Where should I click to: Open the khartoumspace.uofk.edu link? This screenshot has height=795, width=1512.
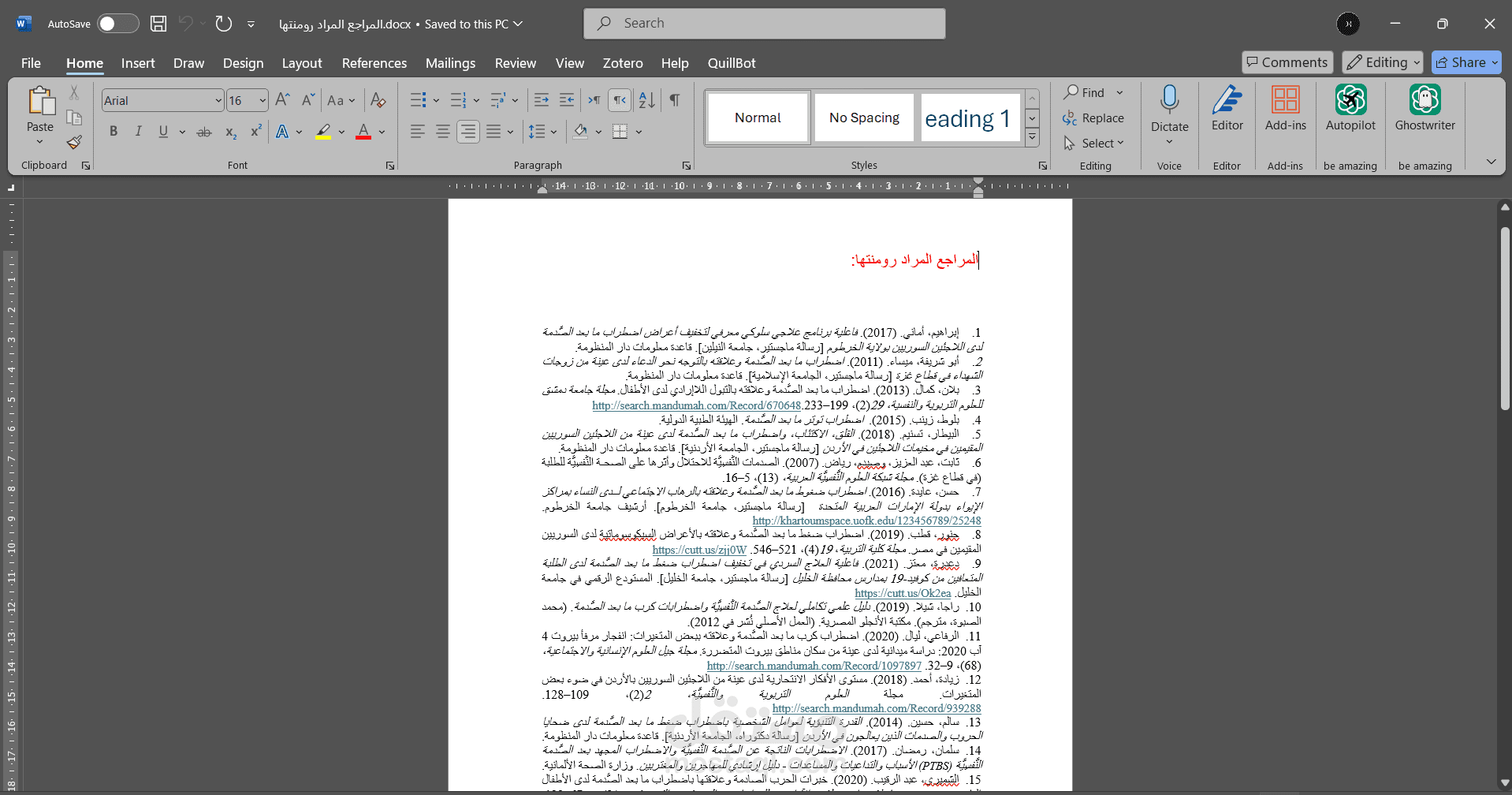[866, 521]
